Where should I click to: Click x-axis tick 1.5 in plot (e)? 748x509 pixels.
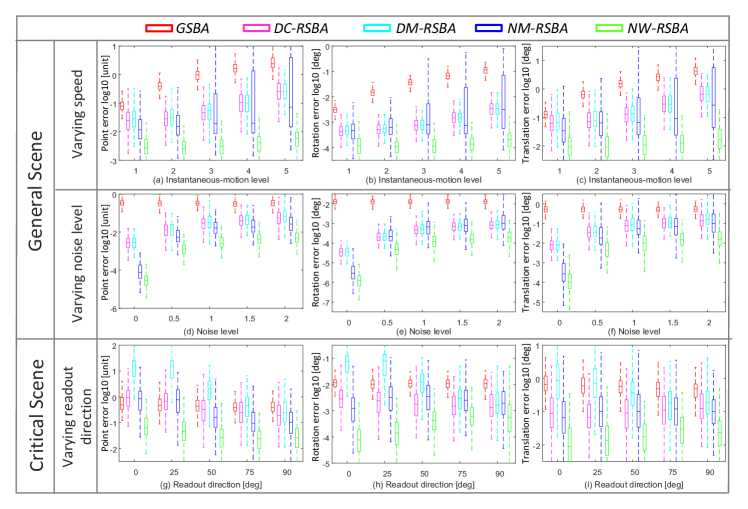pos(462,322)
